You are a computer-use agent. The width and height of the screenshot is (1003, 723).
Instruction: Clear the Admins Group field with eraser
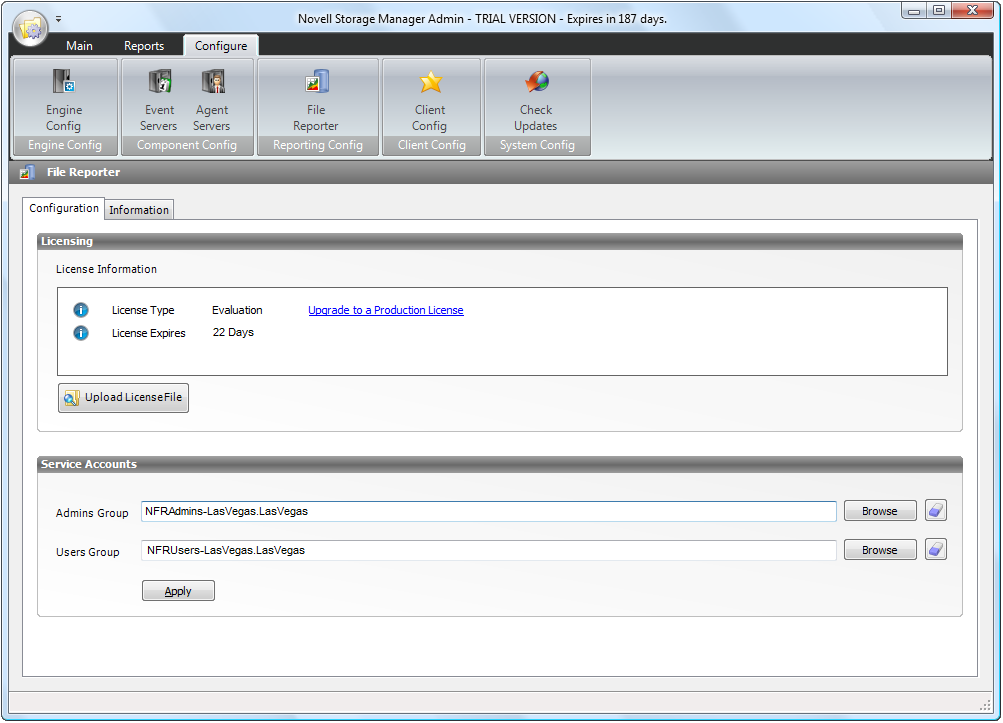pos(936,511)
